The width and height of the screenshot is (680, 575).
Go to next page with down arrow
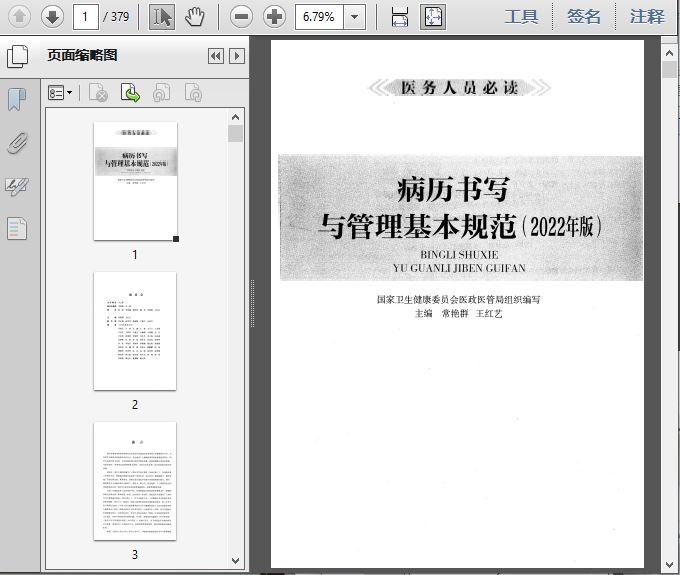coord(52,17)
